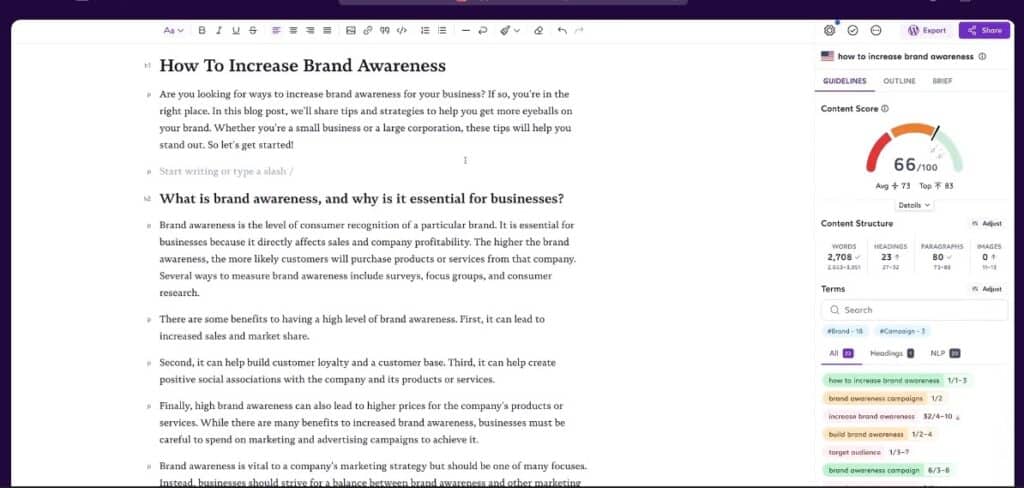Create a bulleted list
This screenshot has width=1024, height=488.
pos(442,30)
